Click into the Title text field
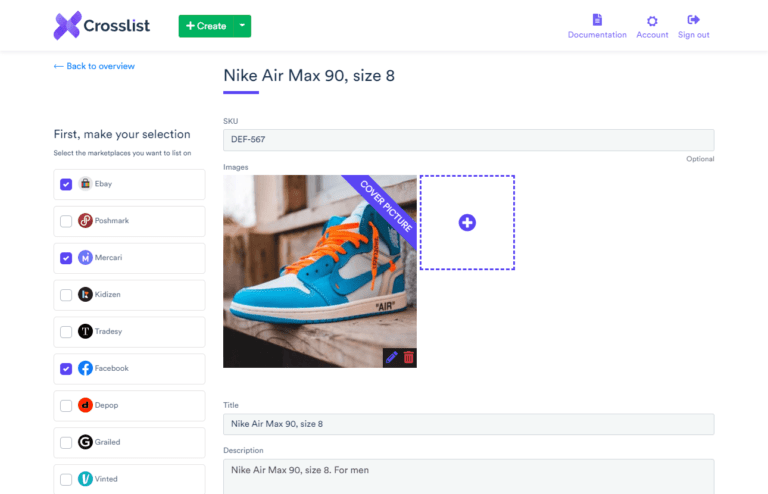Viewport: 768px width, 494px height. (468, 424)
